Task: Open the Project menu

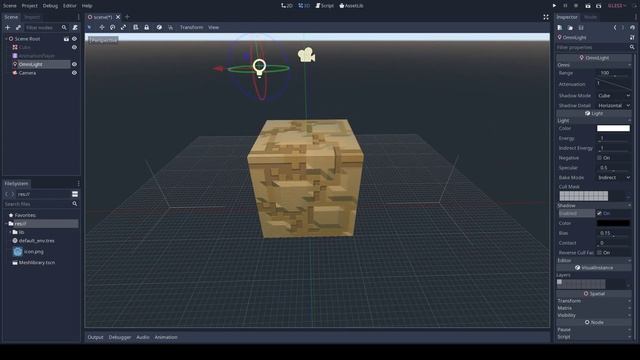Action: (x=29, y=6)
